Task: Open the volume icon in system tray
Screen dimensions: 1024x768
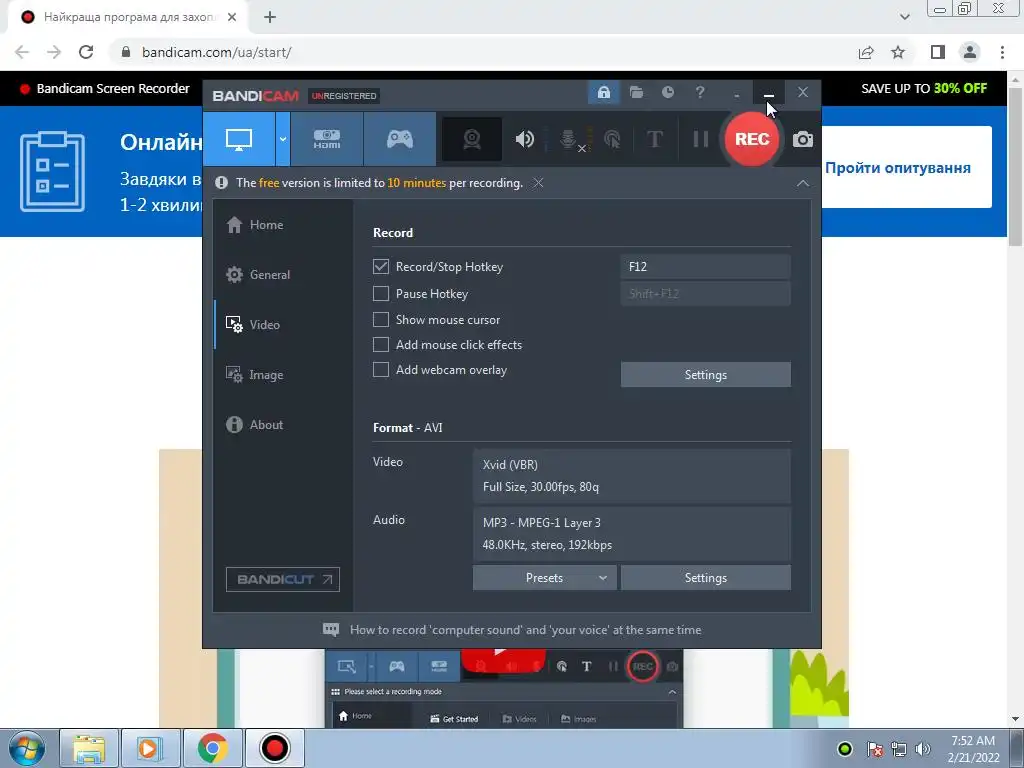Action: pyautogui.click(x=923, y=749)
